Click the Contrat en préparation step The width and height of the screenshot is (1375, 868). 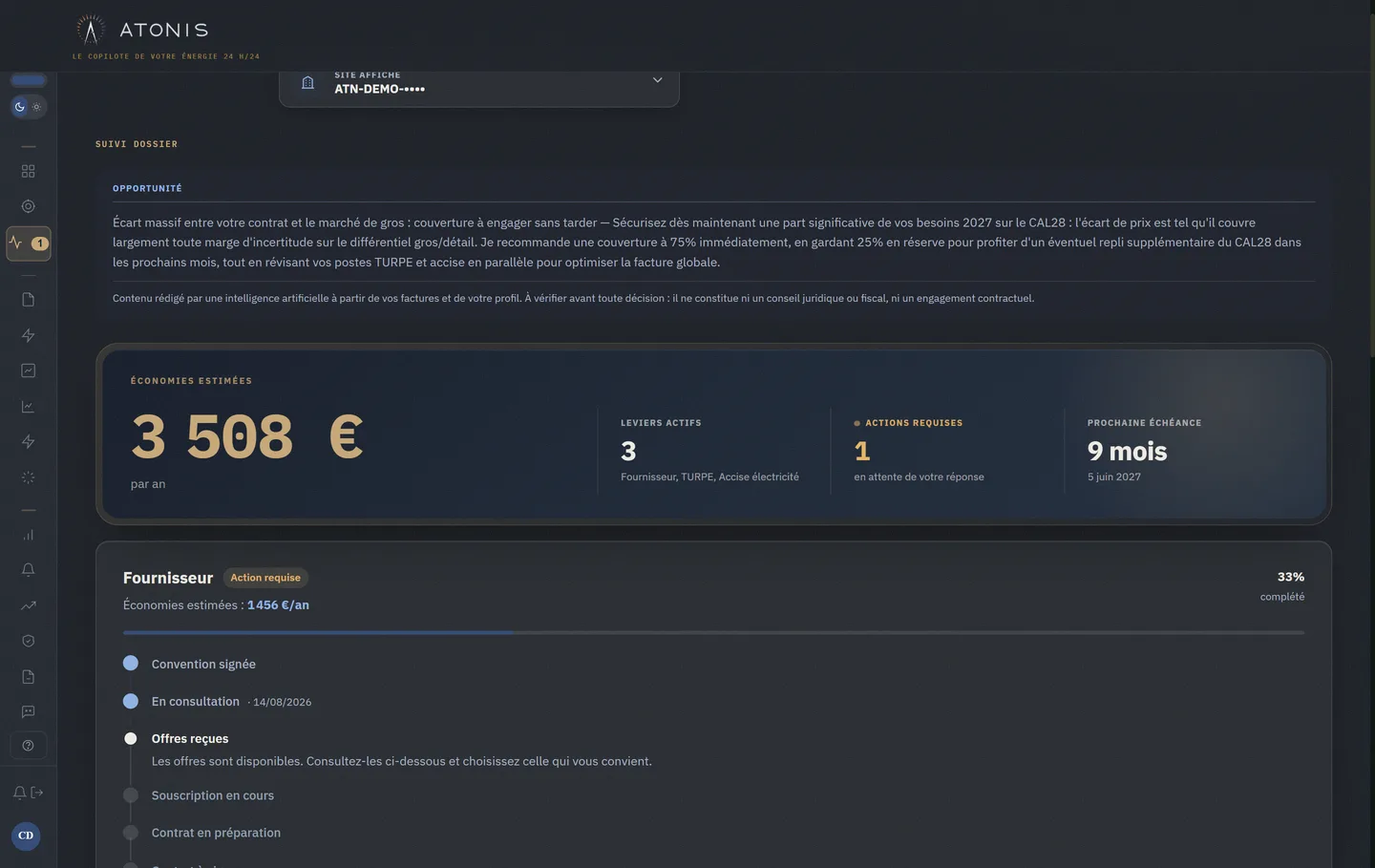click(x=216, y=833)
